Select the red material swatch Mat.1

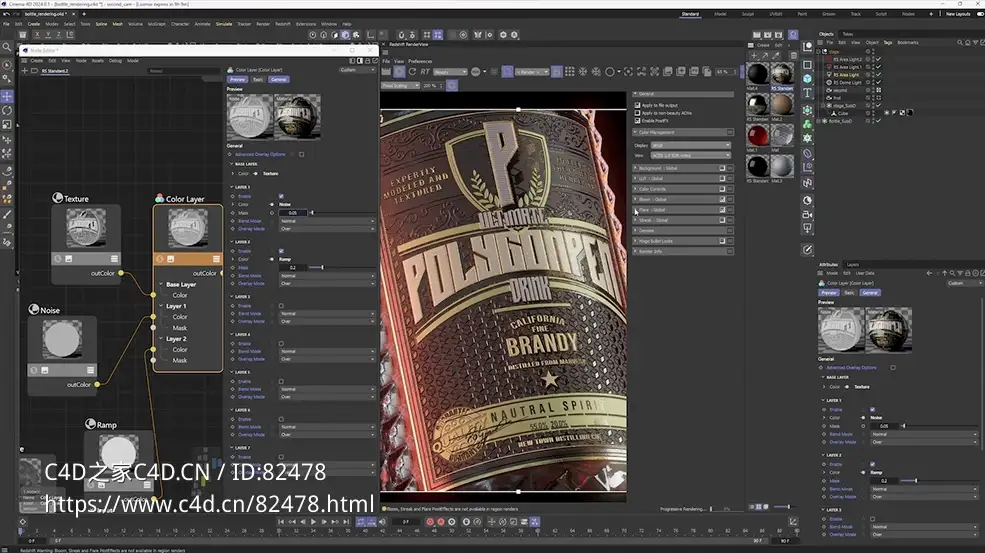click(758, 135)
